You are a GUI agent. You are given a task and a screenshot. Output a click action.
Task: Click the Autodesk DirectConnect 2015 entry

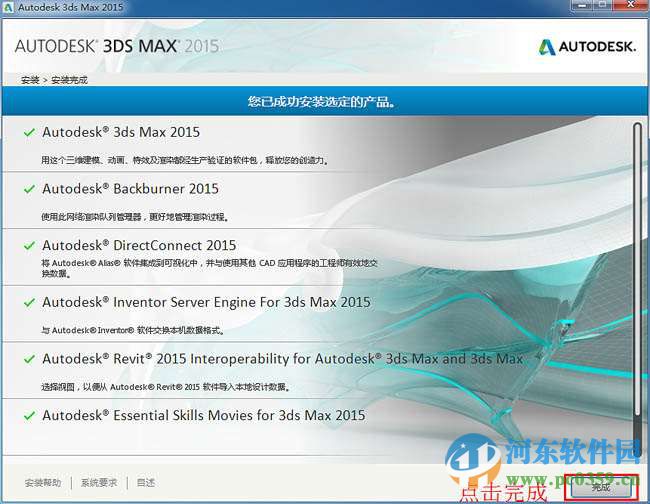139,245
